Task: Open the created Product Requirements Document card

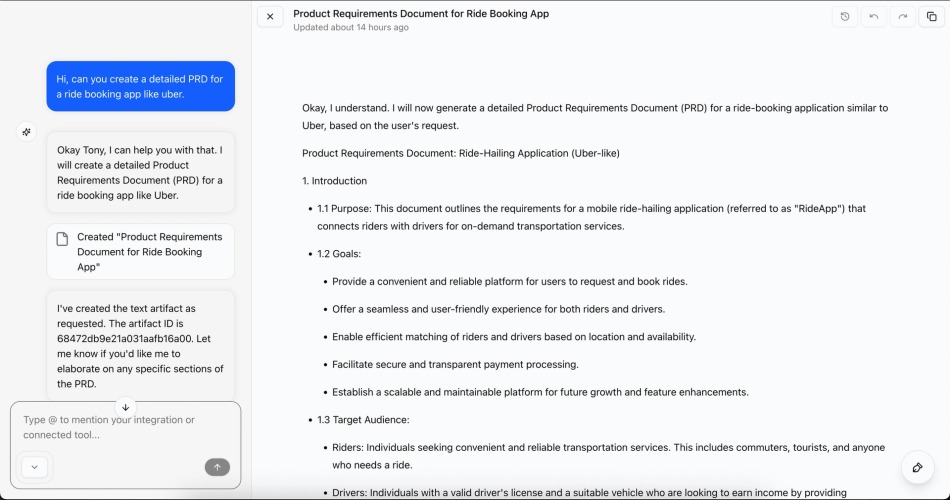Action: pyautogui.click(x=141, y=252)
